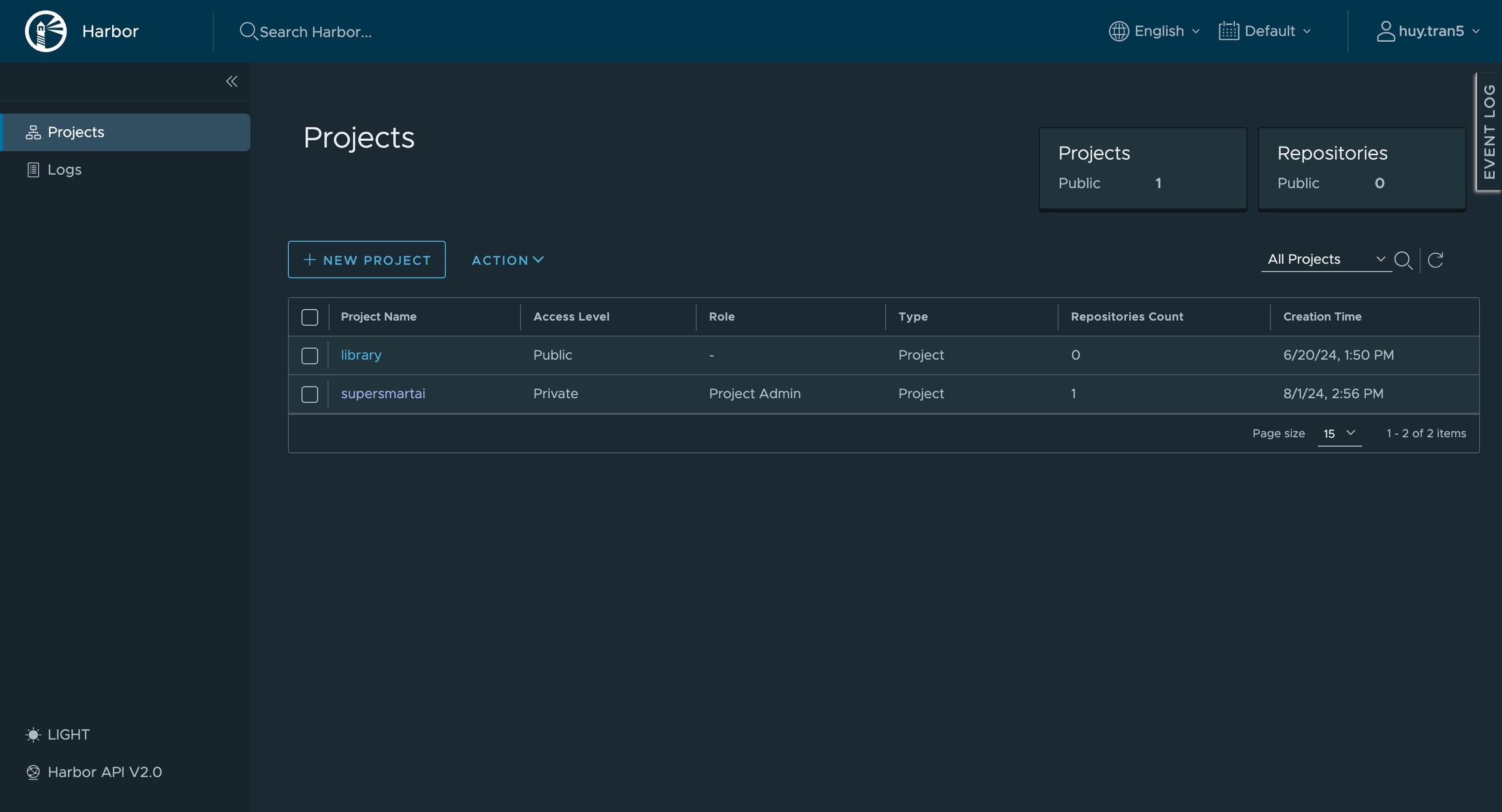This screenshot has height=812, width=1502.
Task: Go to Logs in sidebar
Action: (x=64, y=169)
